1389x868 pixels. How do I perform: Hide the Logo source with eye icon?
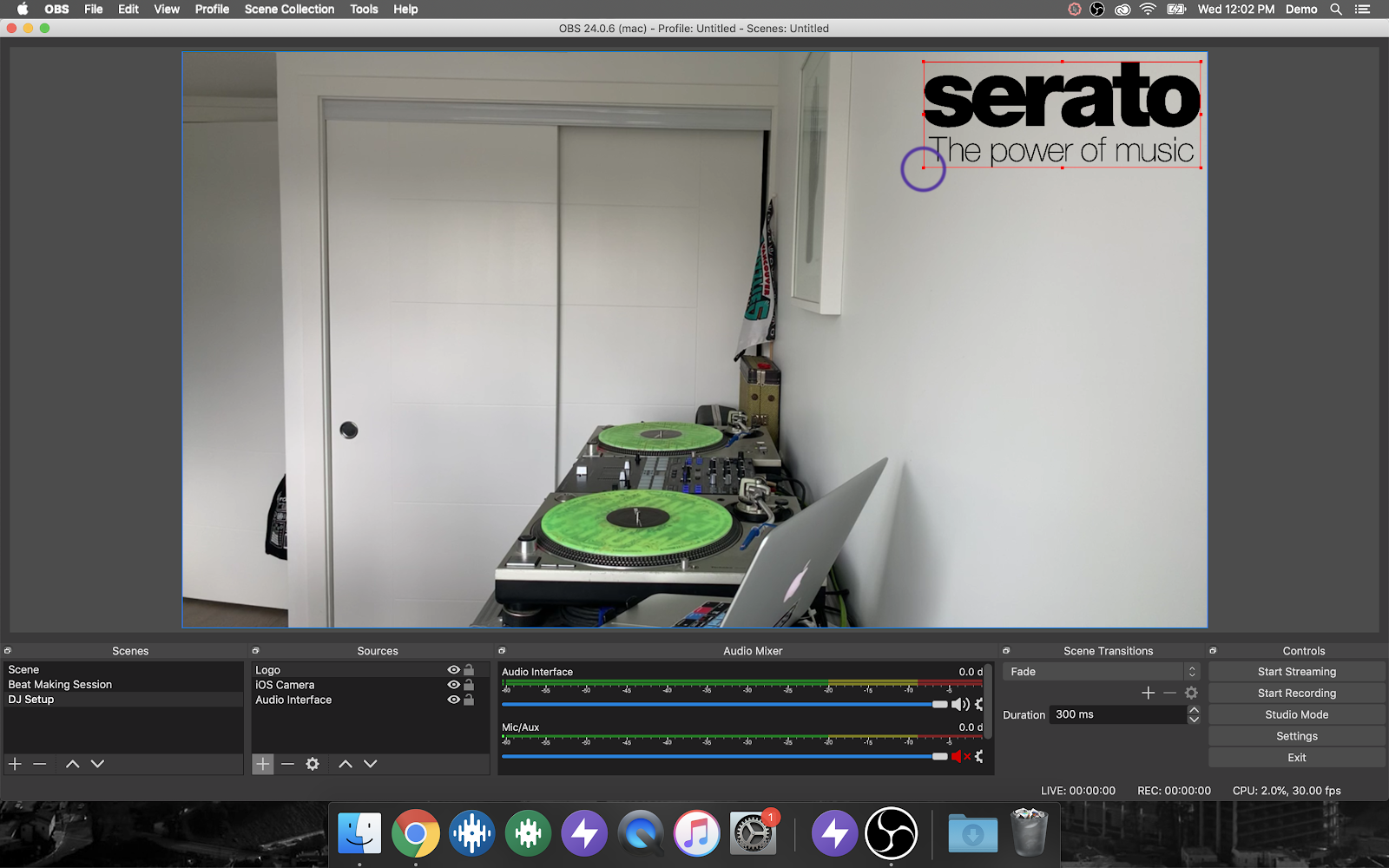pos(453,670)
